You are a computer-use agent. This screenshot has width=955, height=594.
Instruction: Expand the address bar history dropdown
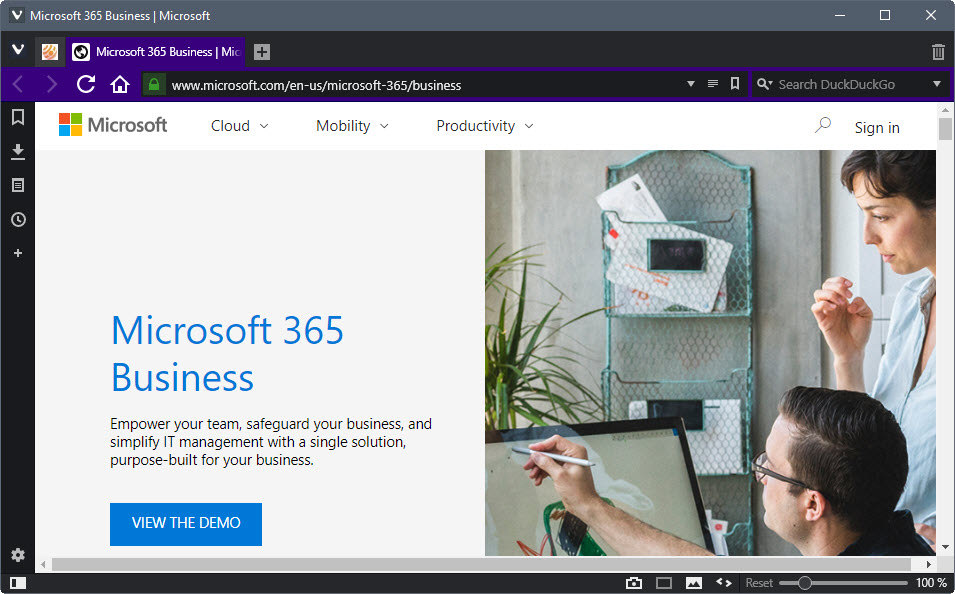pos(691,84)
